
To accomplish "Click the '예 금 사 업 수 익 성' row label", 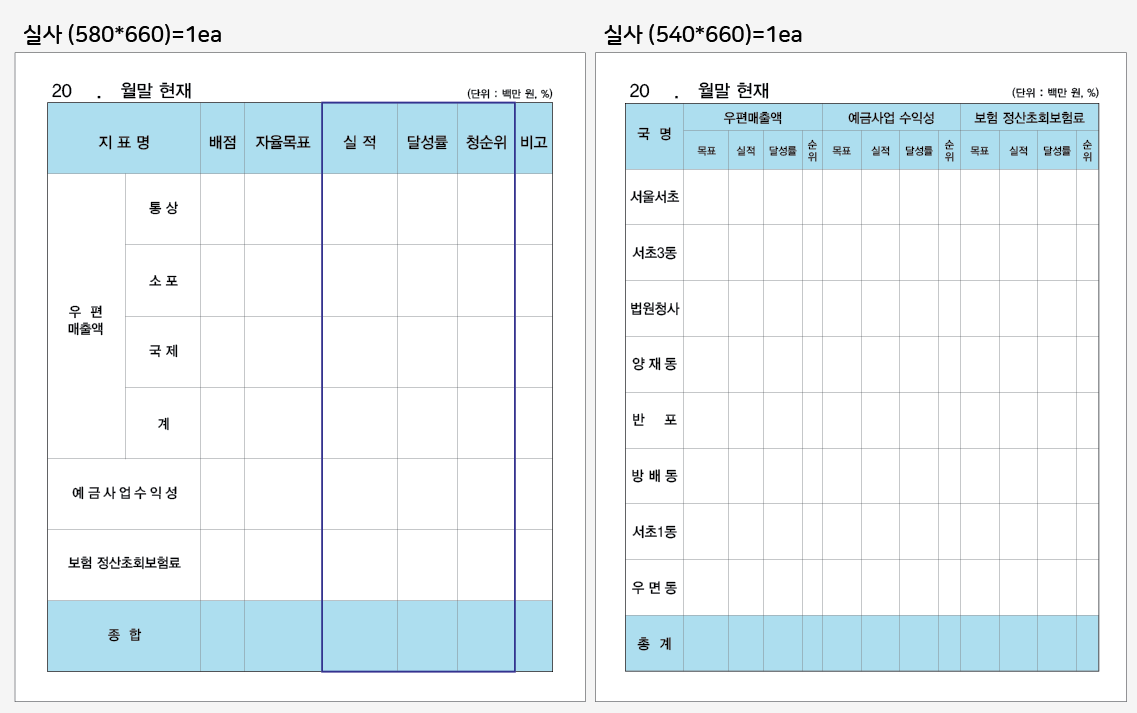I will point(124,493).
